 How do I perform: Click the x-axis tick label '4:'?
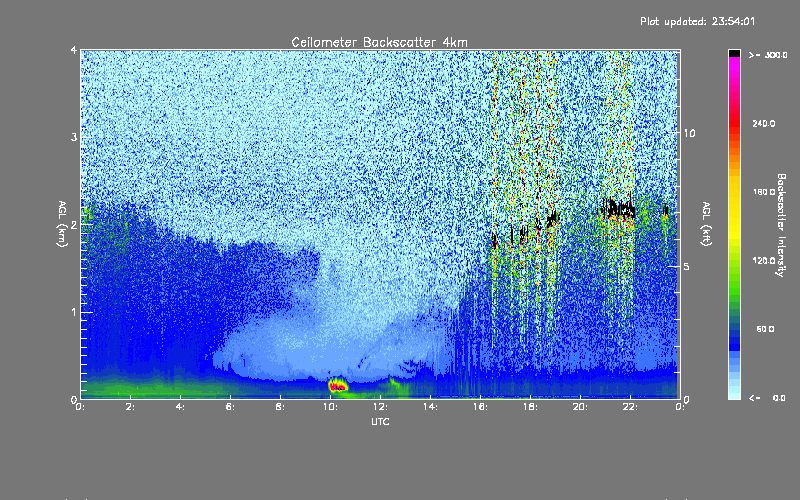(x=181, y=407)
